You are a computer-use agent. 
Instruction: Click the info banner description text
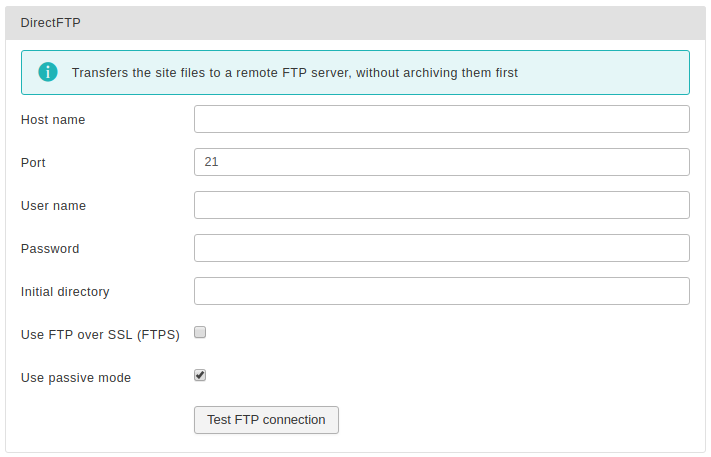(x=295, y=73)
